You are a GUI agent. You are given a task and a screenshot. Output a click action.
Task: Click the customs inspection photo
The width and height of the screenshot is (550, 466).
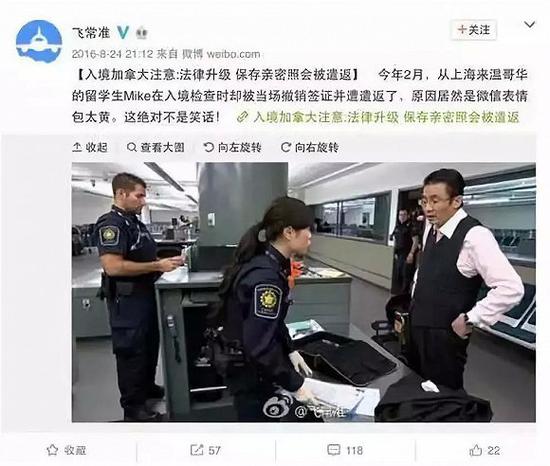(304, 292)
